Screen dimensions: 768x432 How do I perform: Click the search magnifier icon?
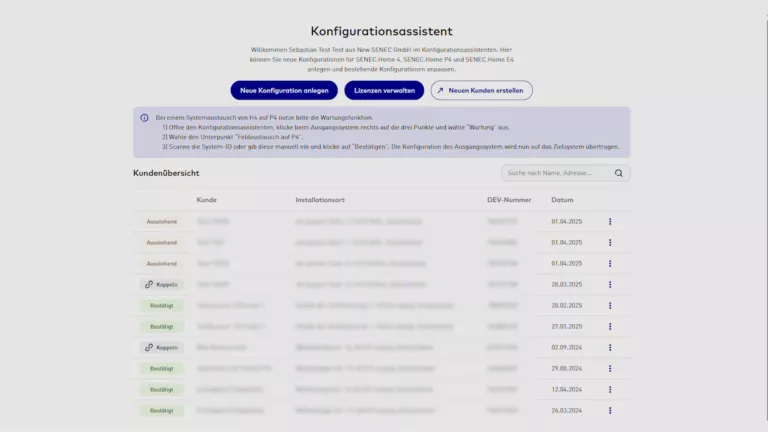coord(619,173)
